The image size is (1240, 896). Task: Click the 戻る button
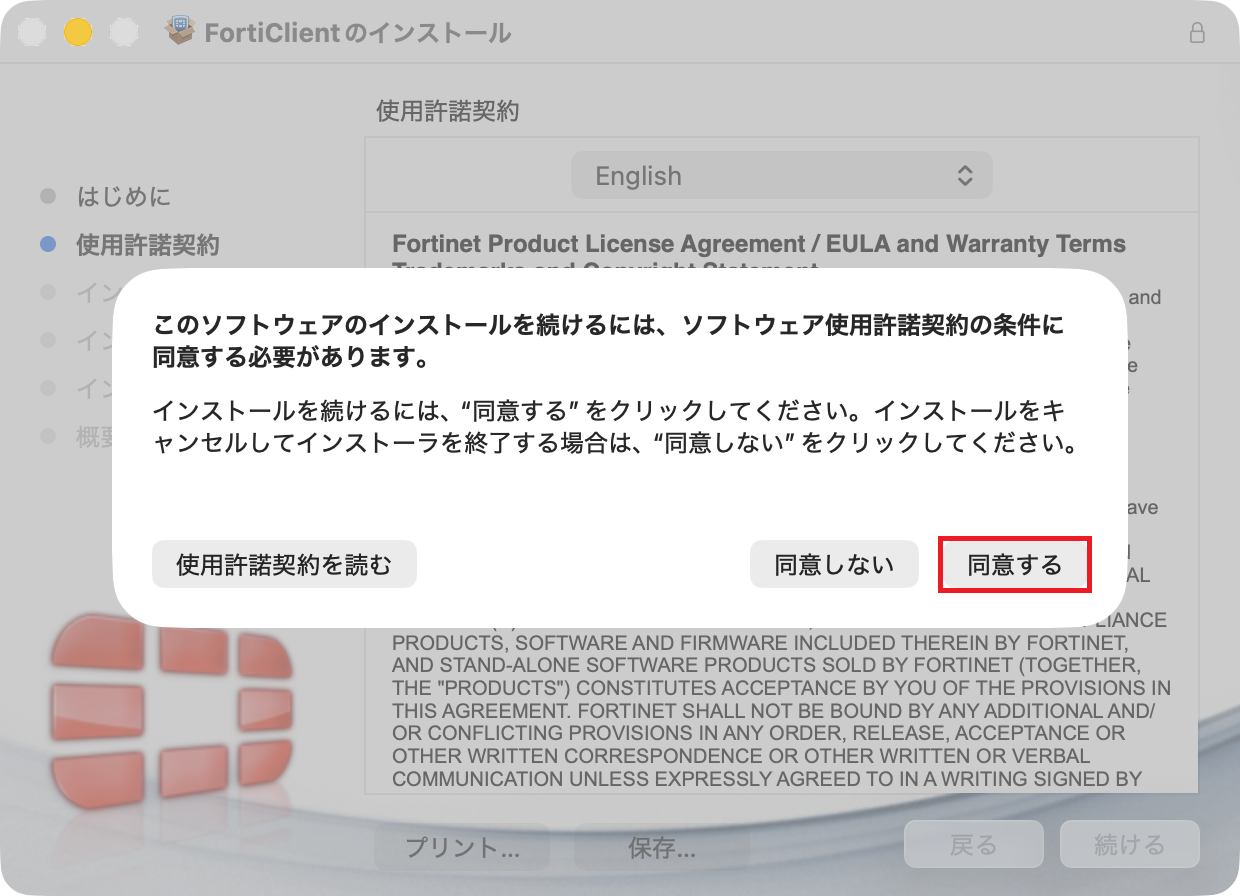coord(973,845)
